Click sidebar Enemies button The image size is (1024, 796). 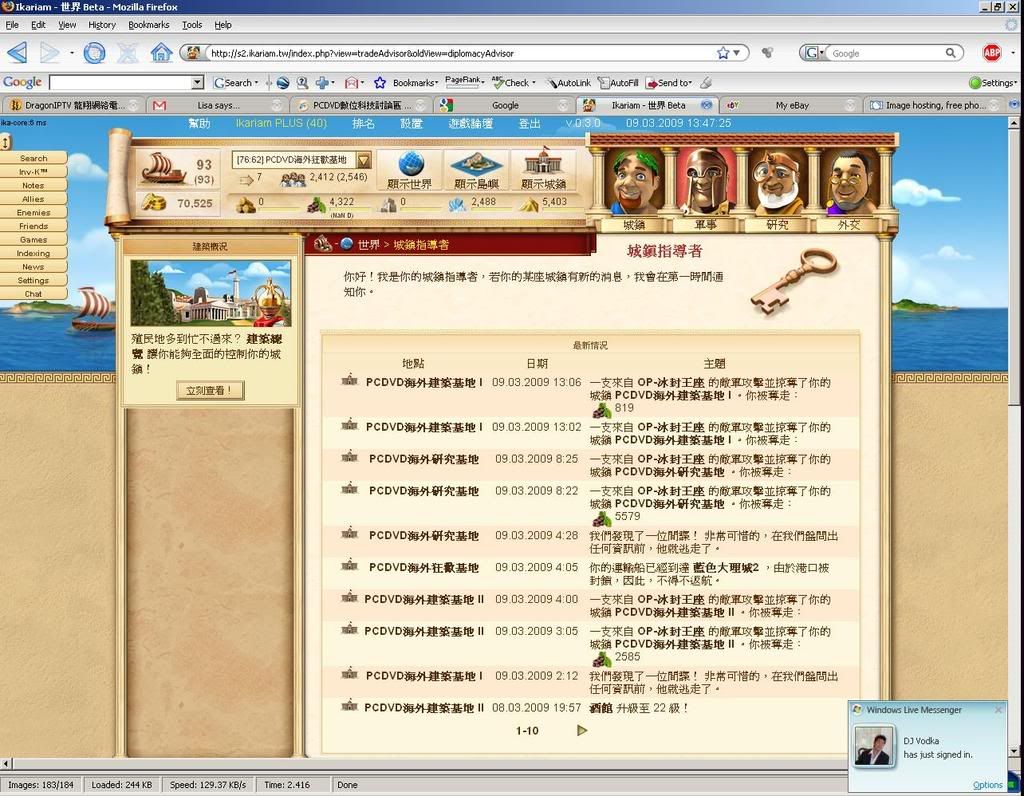coord(33,212)
